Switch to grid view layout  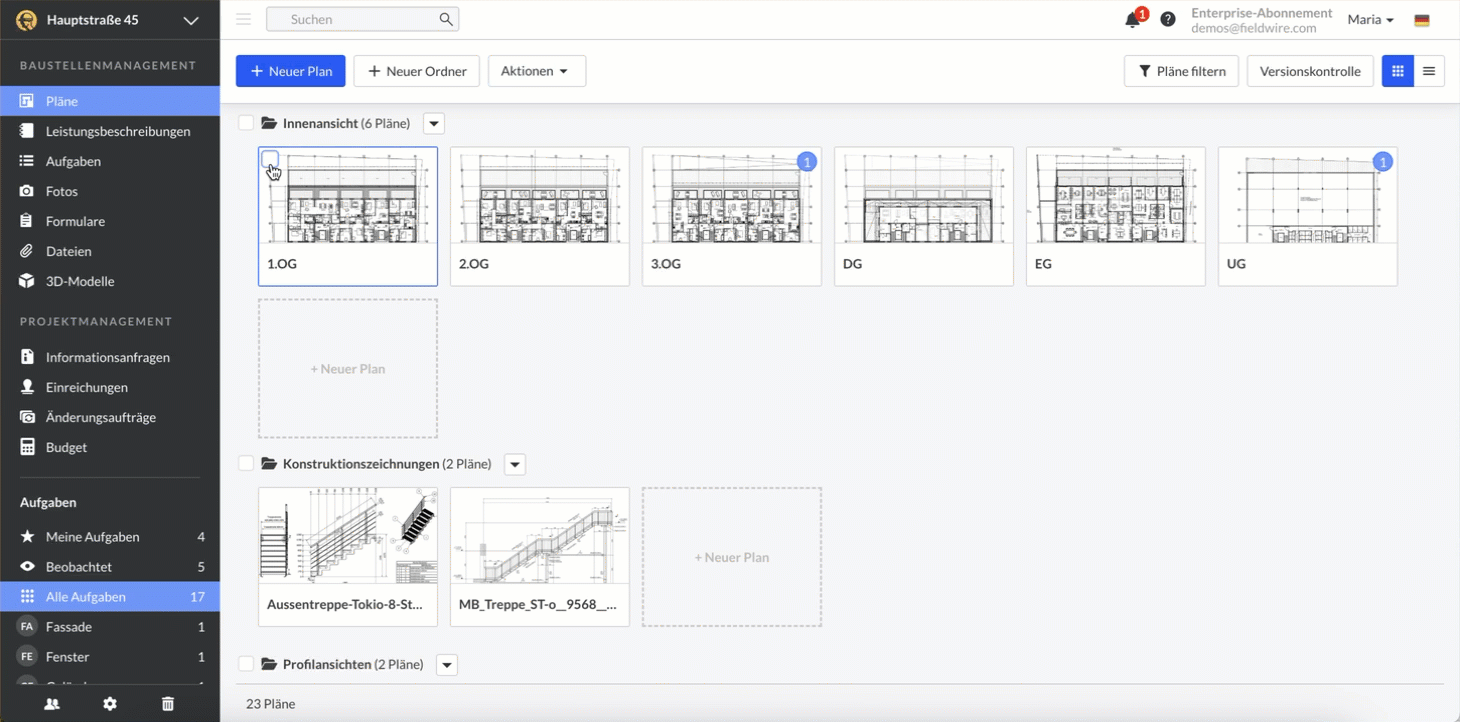1398,71
